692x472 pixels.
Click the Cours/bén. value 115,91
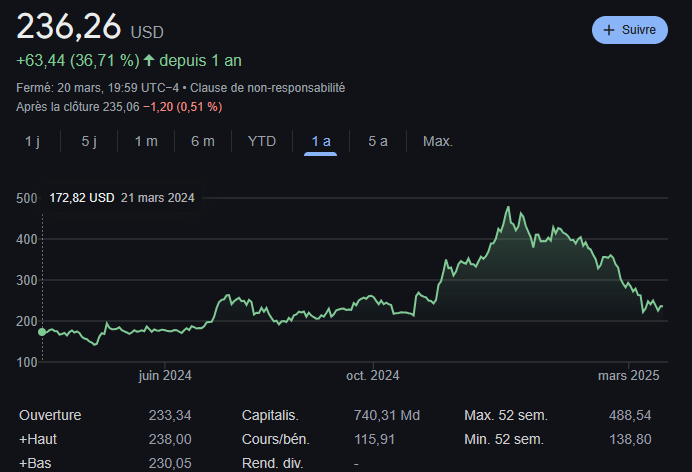375,439
